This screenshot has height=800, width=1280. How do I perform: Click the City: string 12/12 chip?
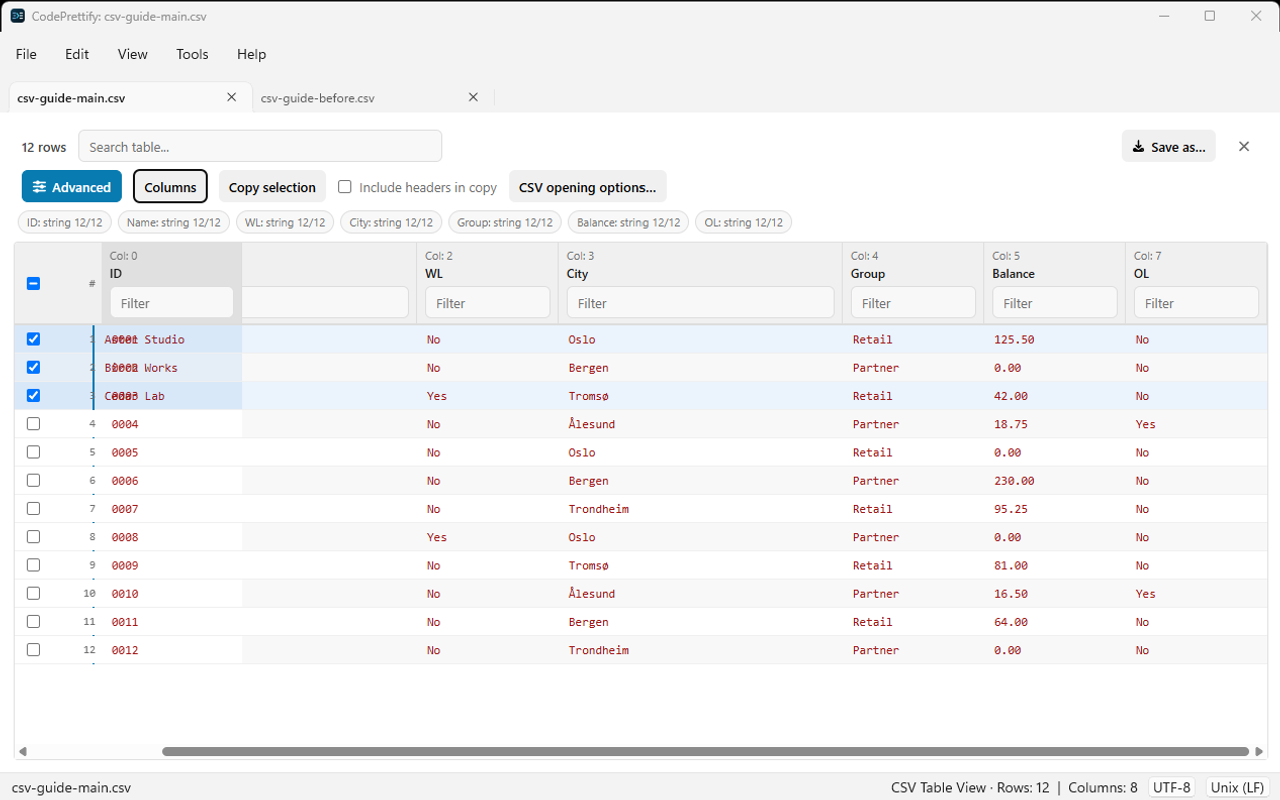coord(391,222)
